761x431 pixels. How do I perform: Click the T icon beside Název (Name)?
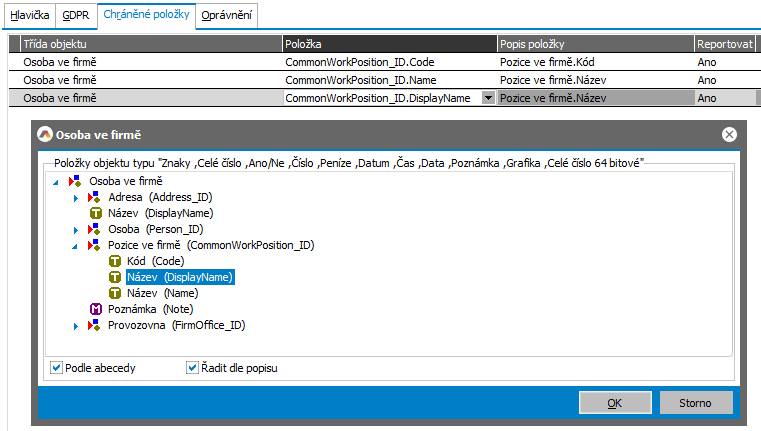point(114,293)
